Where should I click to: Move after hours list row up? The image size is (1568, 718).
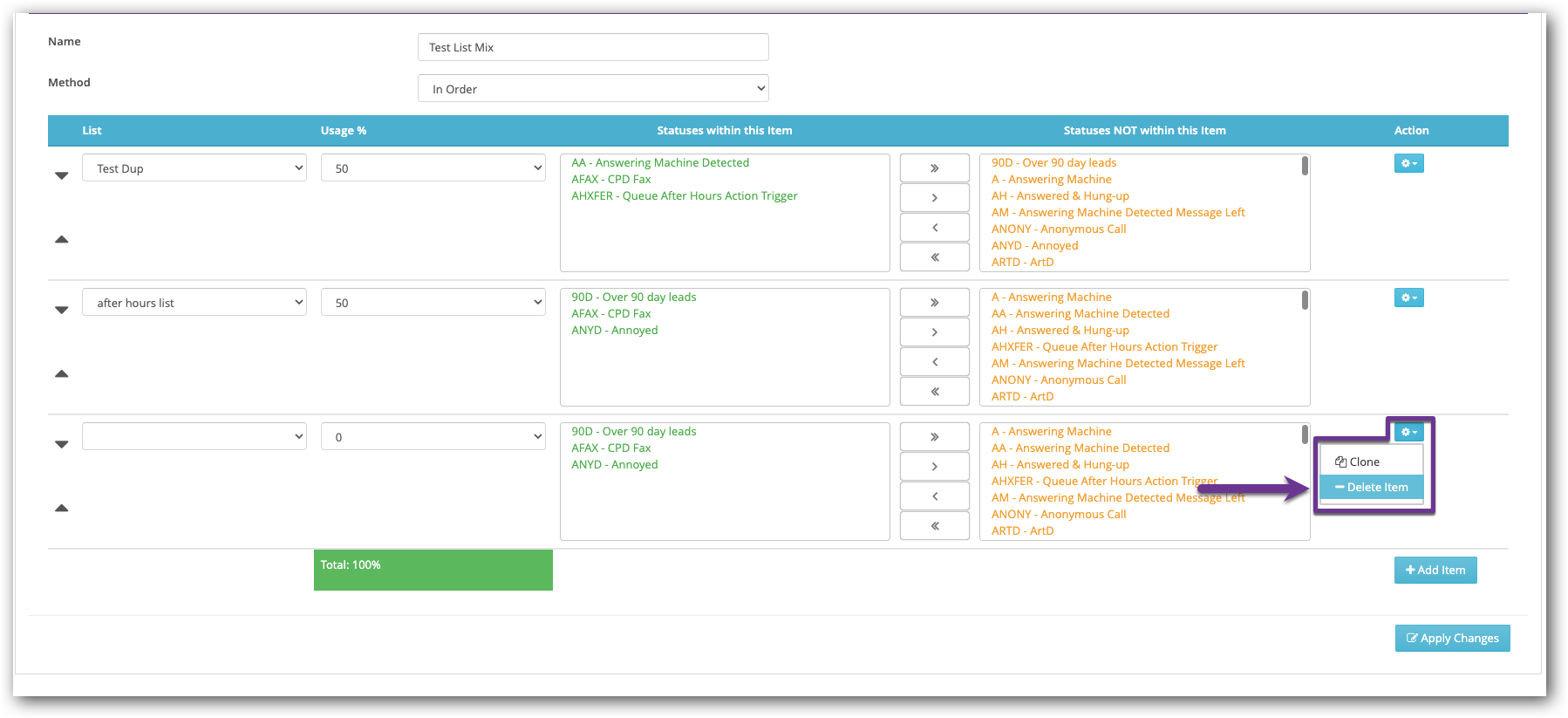pos(61,373)
